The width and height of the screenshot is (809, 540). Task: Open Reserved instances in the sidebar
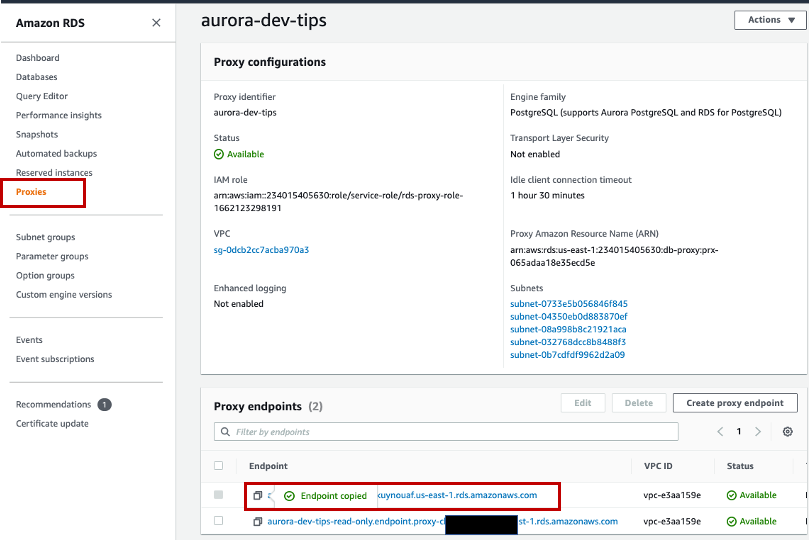pyautogui.click(x=54, y=172)
